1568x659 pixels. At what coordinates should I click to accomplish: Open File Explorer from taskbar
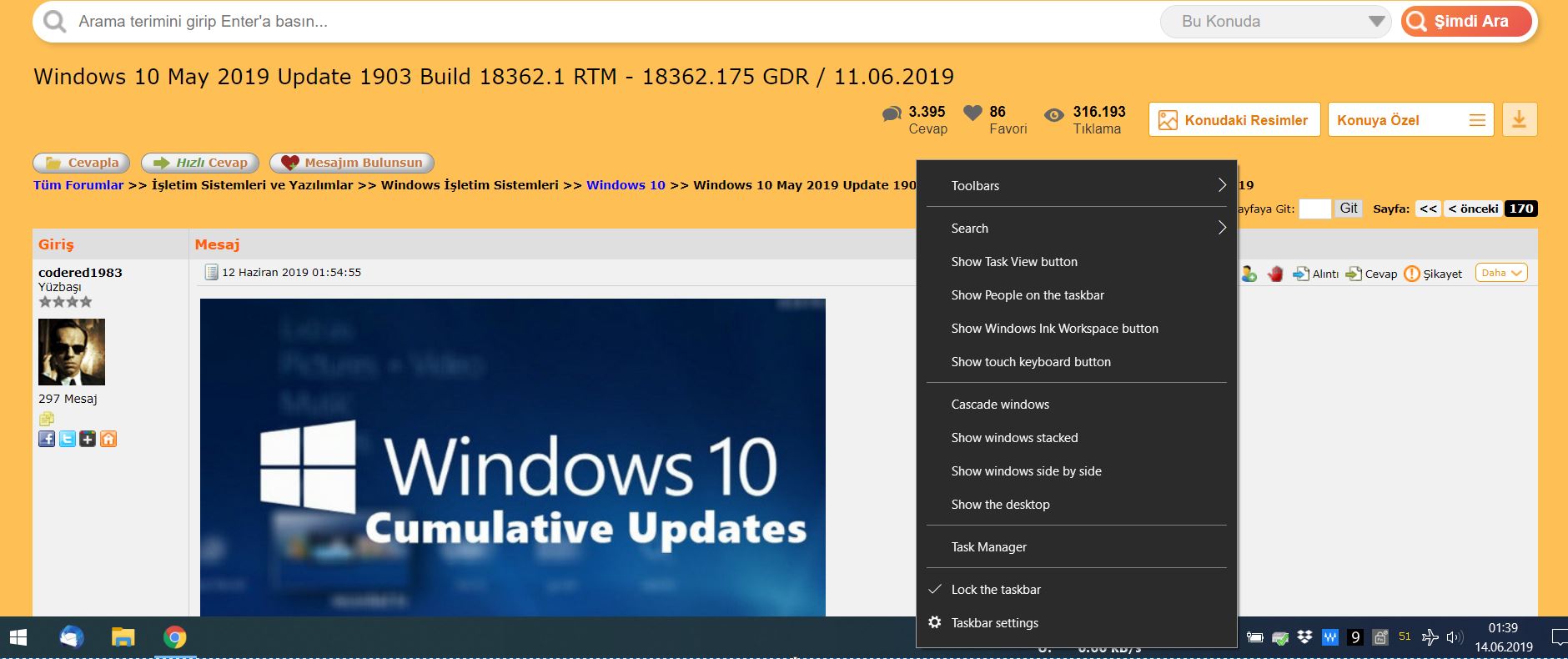[123, 637]
